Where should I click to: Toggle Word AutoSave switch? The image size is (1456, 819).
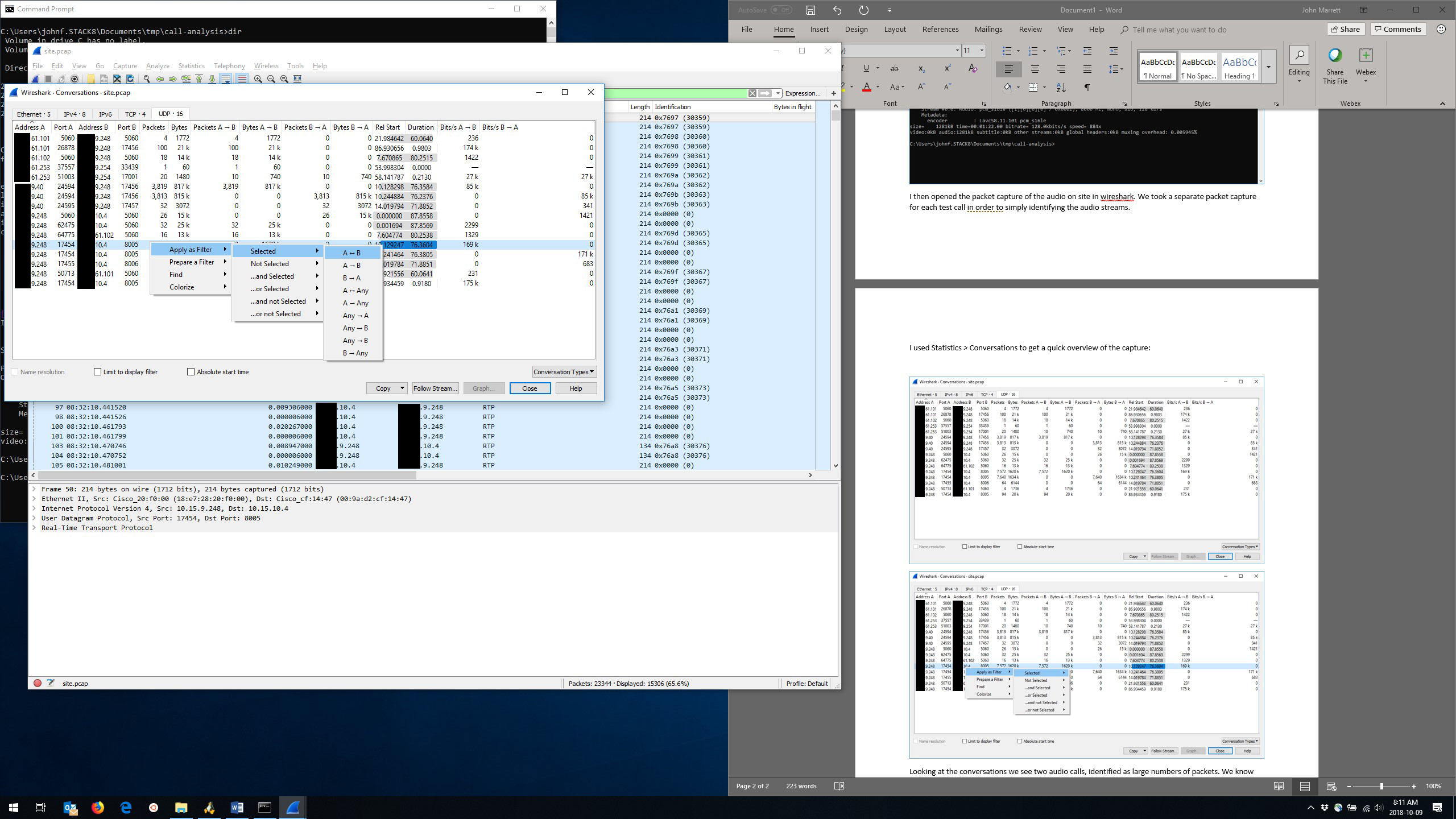[781, 10]
